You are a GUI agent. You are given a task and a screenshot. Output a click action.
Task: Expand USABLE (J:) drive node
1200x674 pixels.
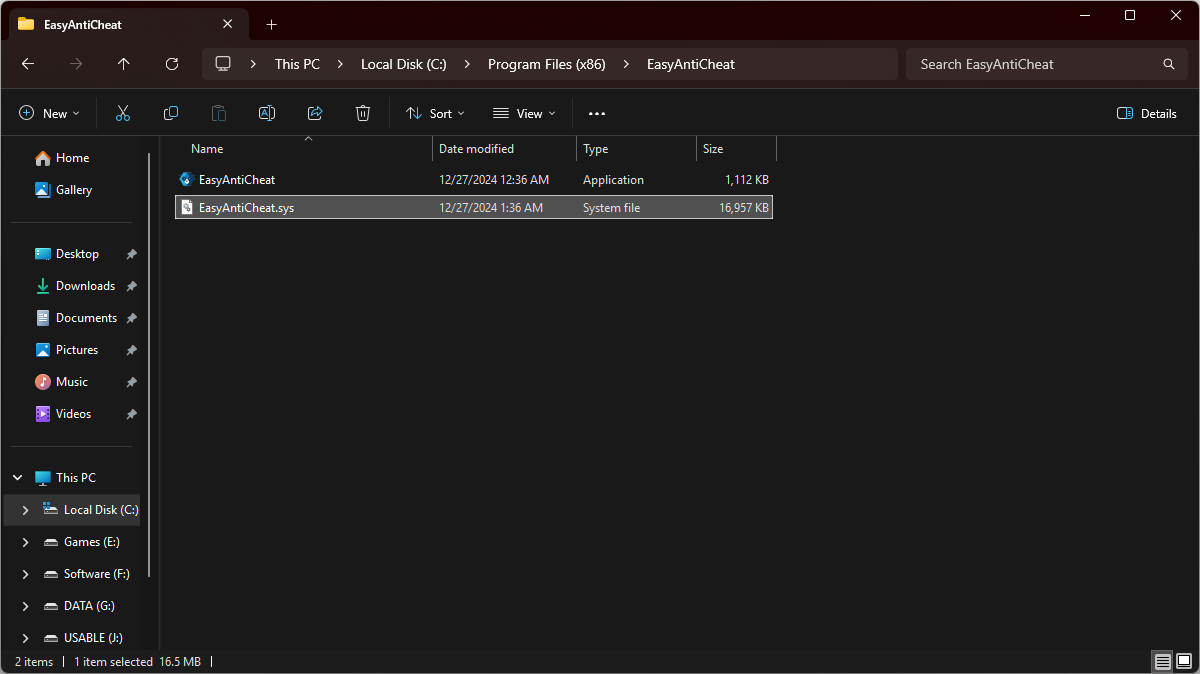point(26,638)
